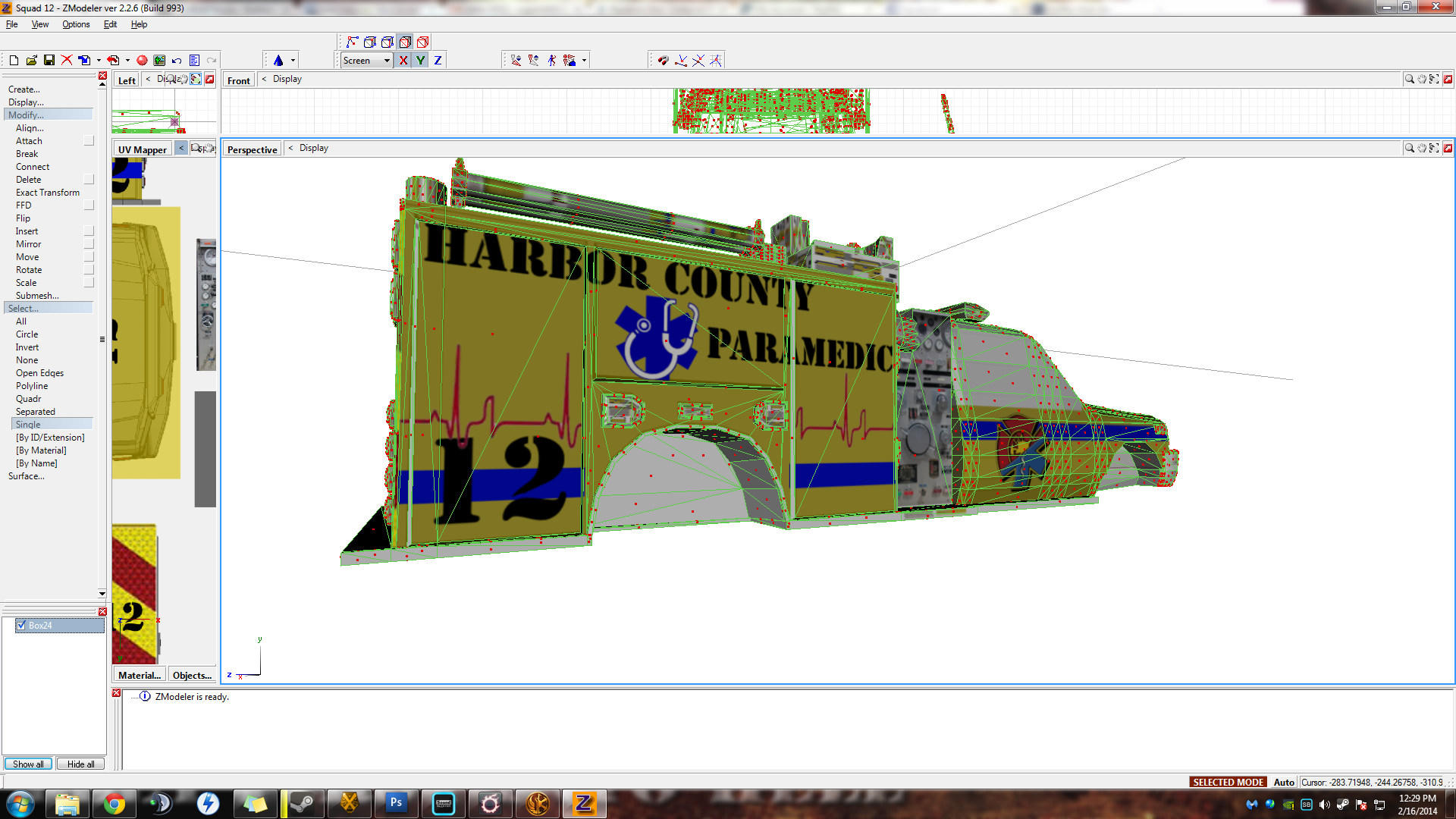This screenshot has width=1456, height=819.
Task: Expand the cone primitive dropdown arrow
Action: coord(293,61)
